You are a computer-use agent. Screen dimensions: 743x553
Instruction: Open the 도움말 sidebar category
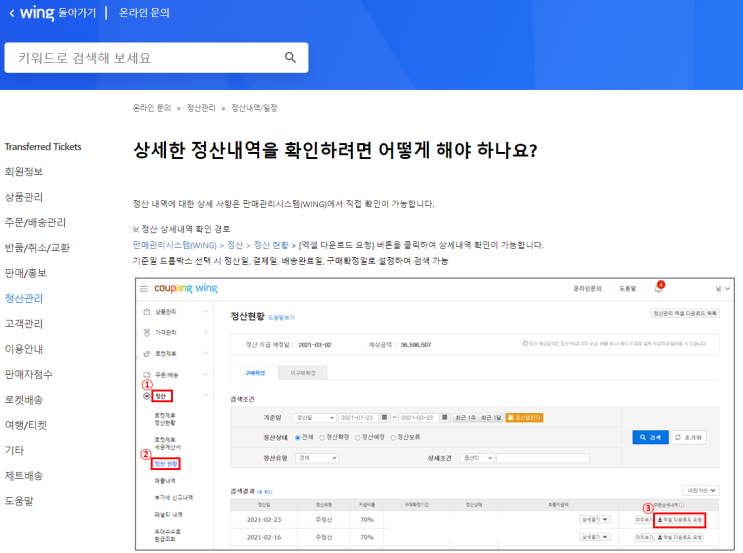[19, 501]
